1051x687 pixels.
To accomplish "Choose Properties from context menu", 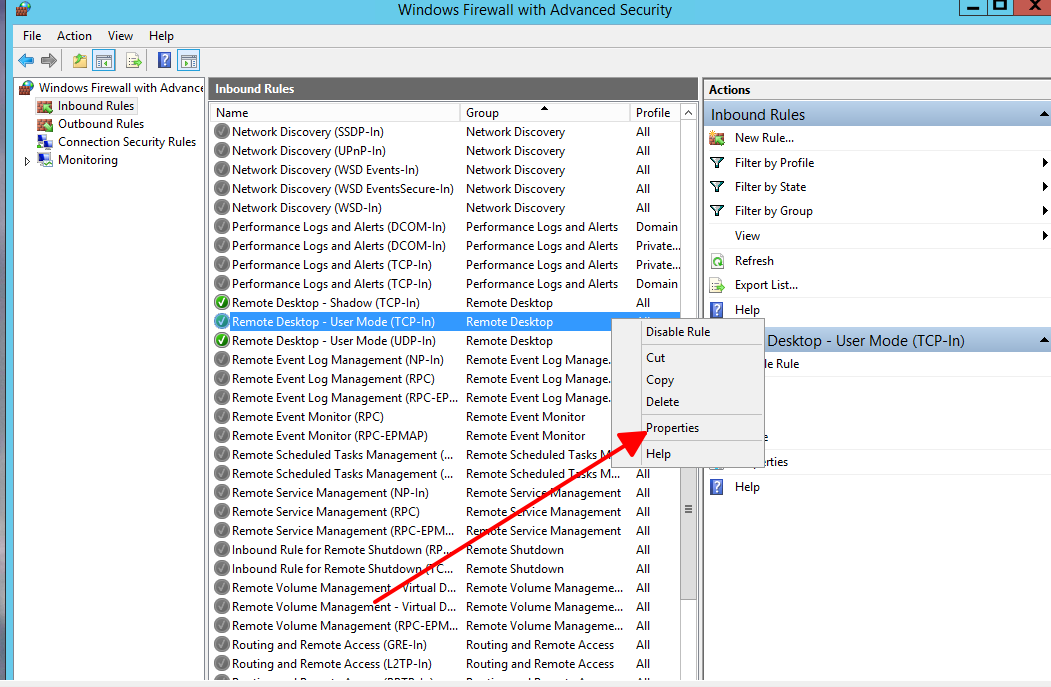I will click(688, 428).
